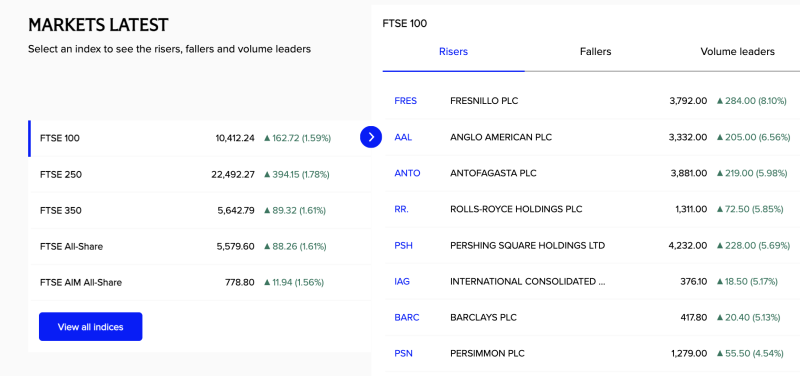Click Barclays price 417.80
The image size is (800, 376).
(x=694, y=317)
